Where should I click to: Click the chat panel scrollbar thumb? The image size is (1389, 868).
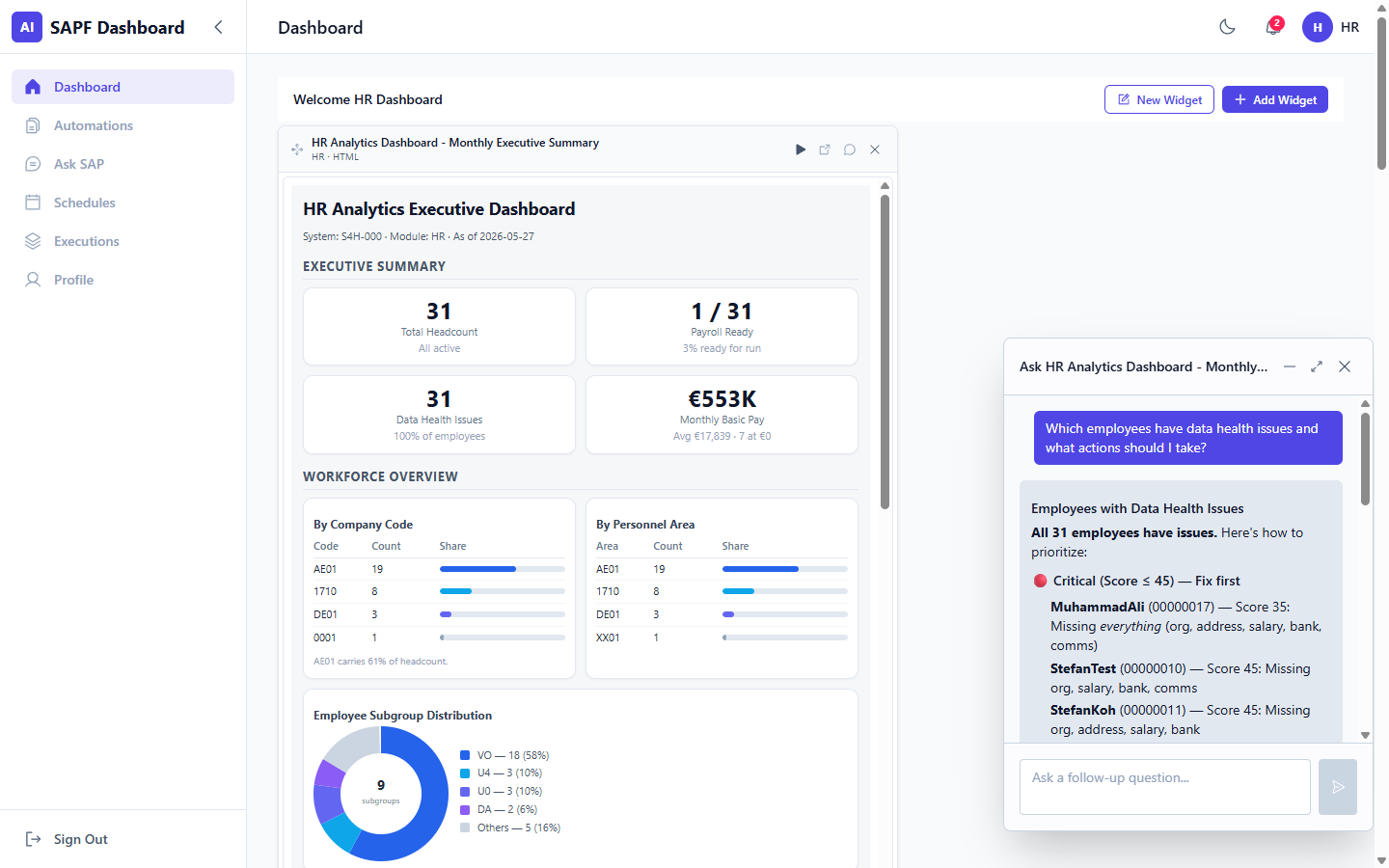pos(1365,459)
